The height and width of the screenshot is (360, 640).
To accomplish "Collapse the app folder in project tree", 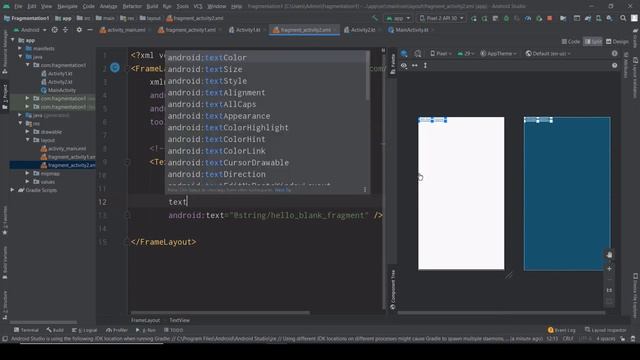I will [13, 40].
